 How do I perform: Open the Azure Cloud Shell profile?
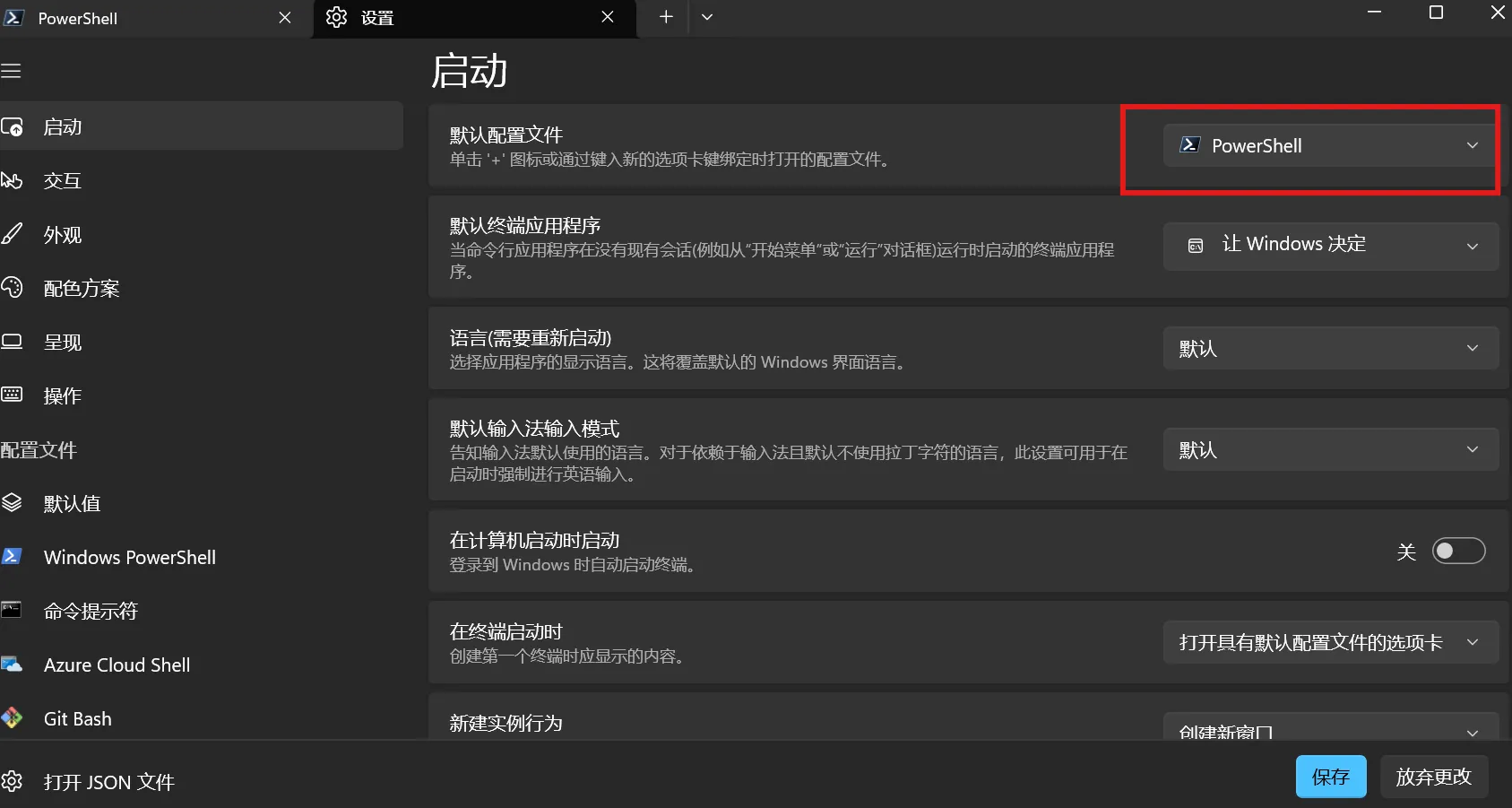pyautogui.click(x=117, y=665)
